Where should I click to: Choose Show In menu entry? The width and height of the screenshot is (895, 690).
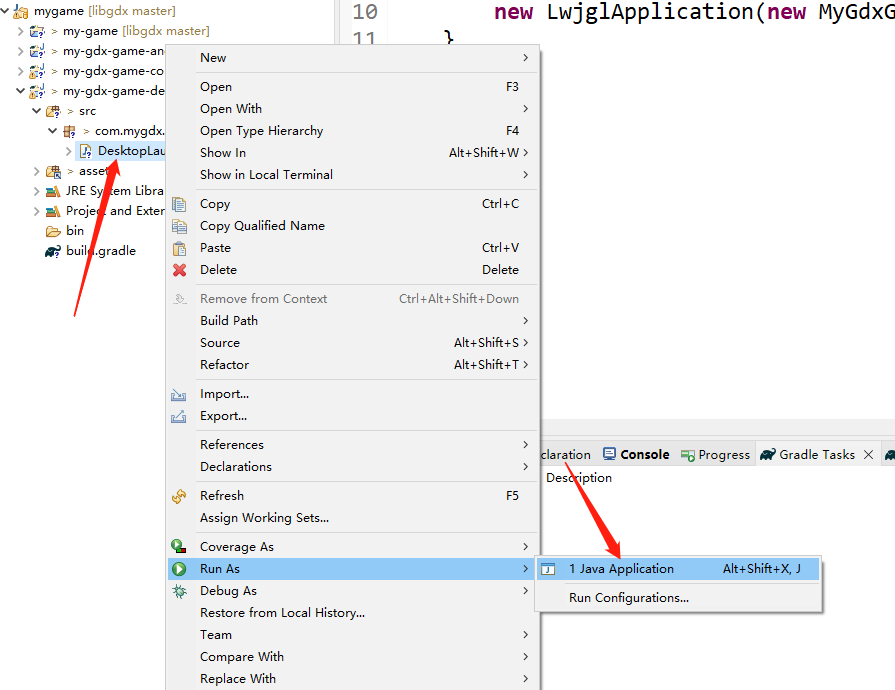[352, 153]
